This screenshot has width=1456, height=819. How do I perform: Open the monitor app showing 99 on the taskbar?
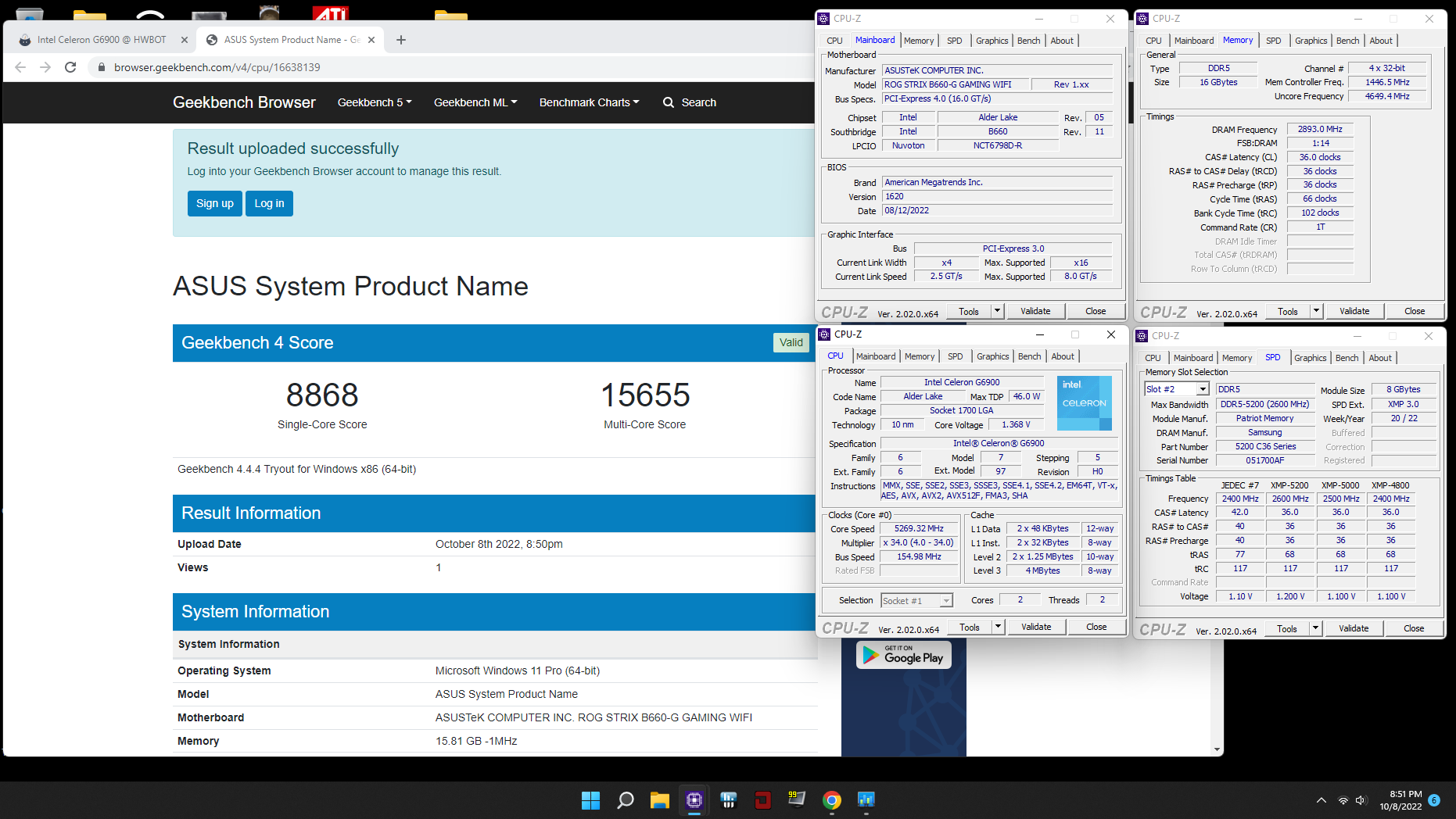[797, 800]
